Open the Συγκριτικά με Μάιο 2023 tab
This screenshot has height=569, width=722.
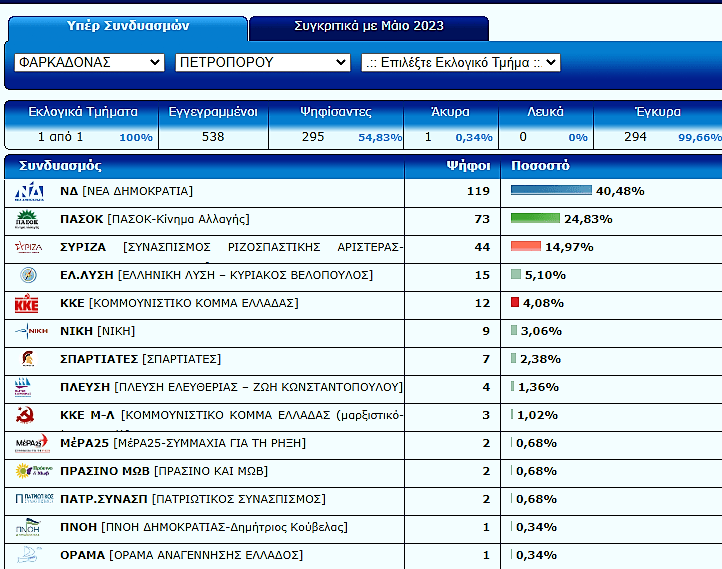[369, 26]
